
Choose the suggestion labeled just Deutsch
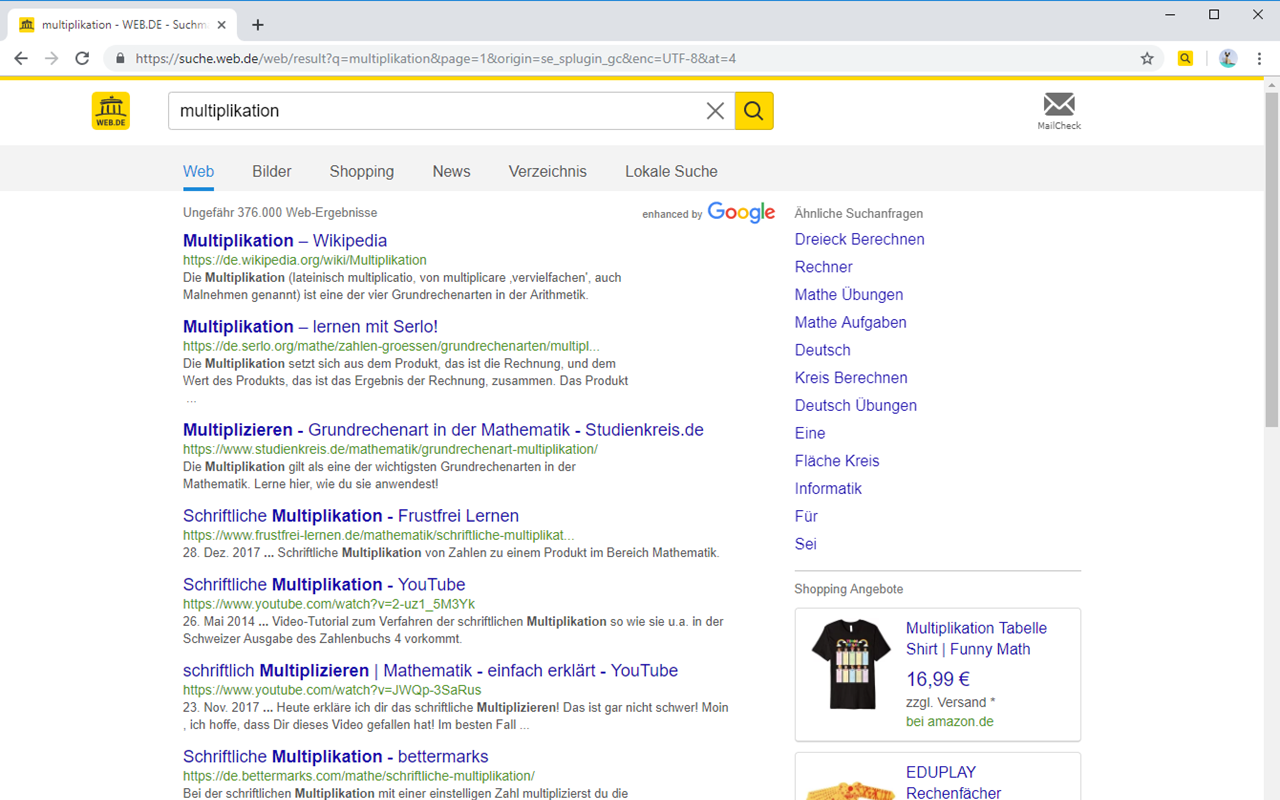tap(823, 350)
